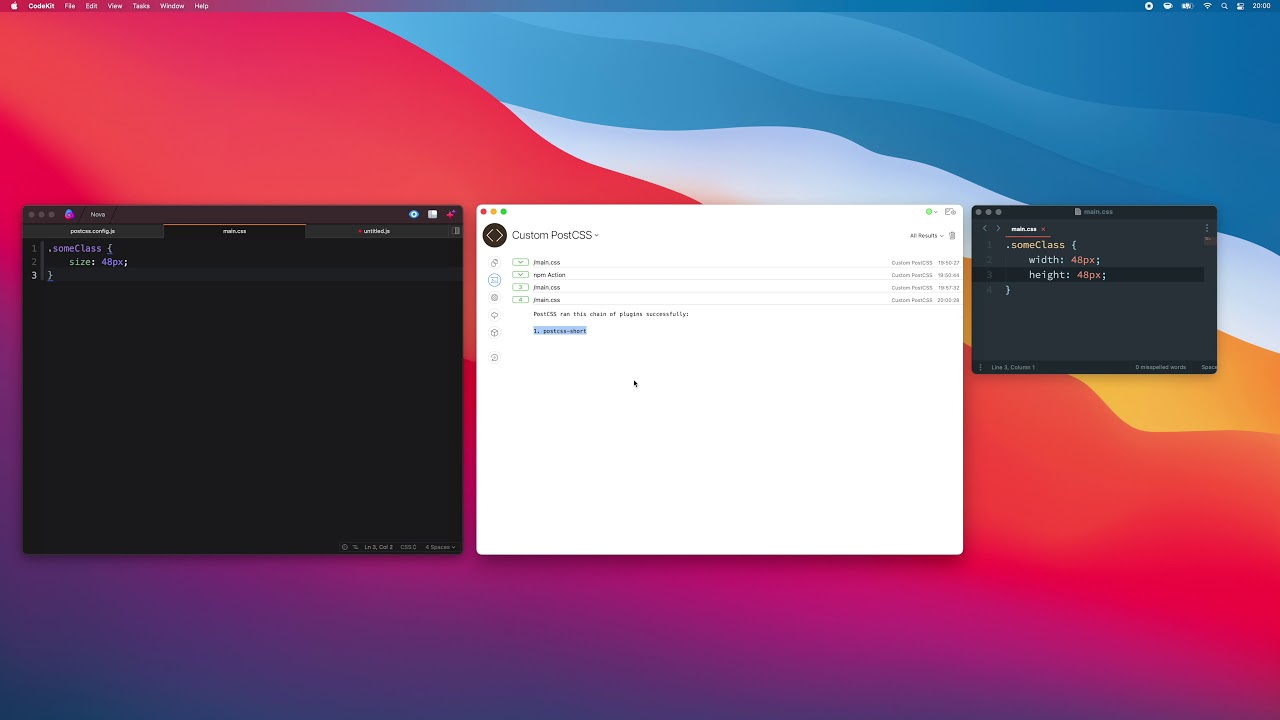Open the 4 Spaces indentation menu in Nova
The image size is (1280, 720).
(x=440, y=547)
